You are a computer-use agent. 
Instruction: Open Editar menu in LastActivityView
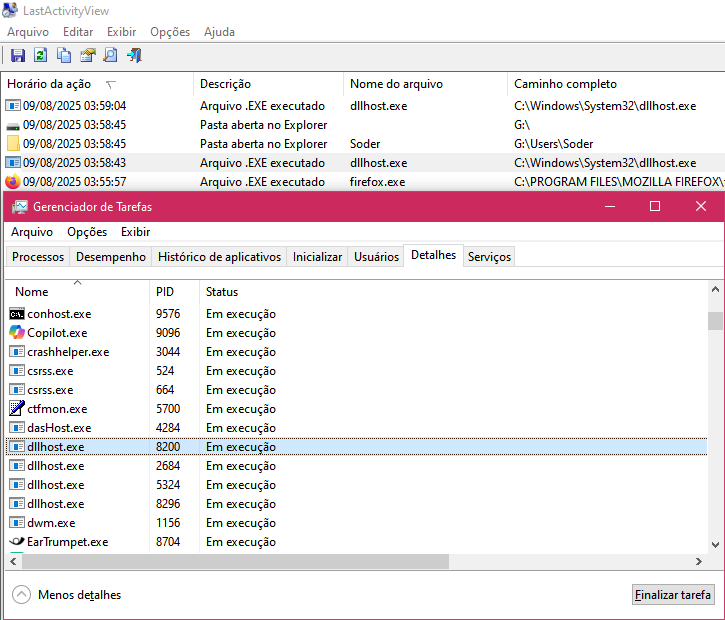click(x=78, y=32)
